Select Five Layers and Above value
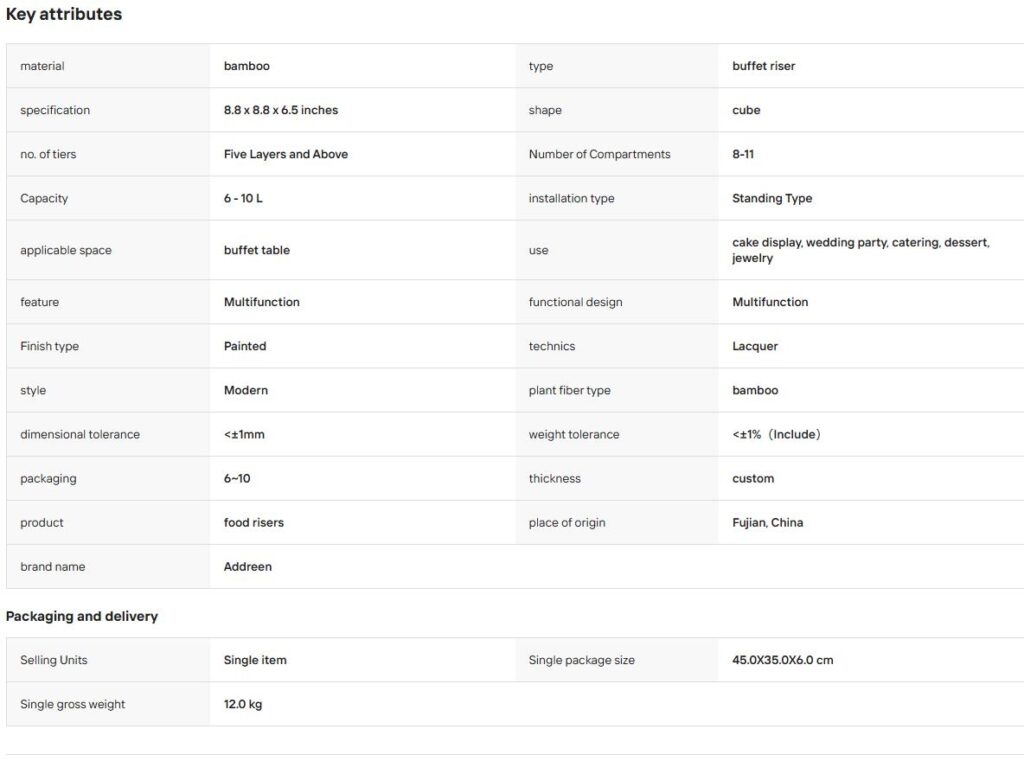Viewport: 1024px width, 761px height. (285, 154)
